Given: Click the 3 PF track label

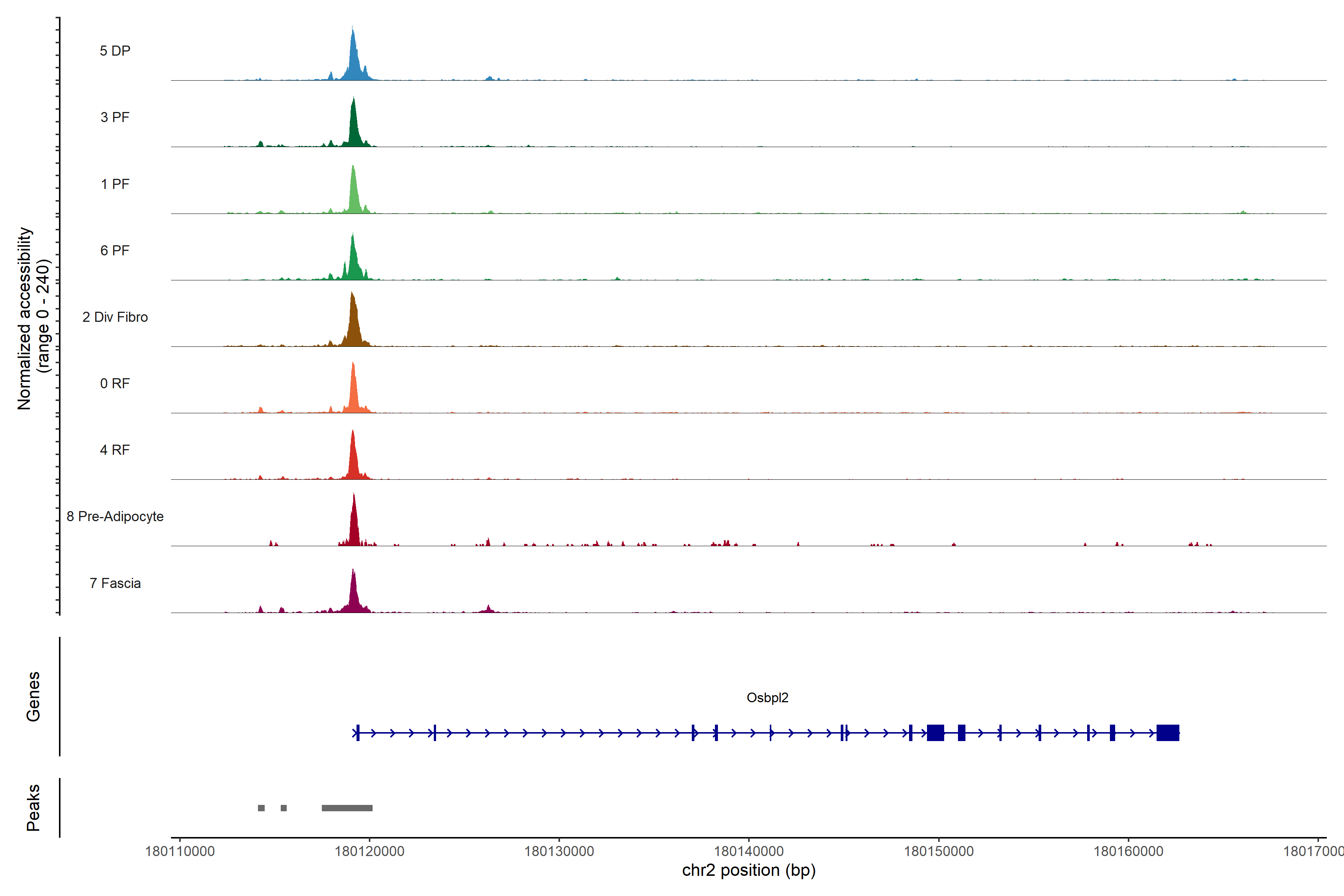Looking at the screenshot, I should (x=115, y=117).
